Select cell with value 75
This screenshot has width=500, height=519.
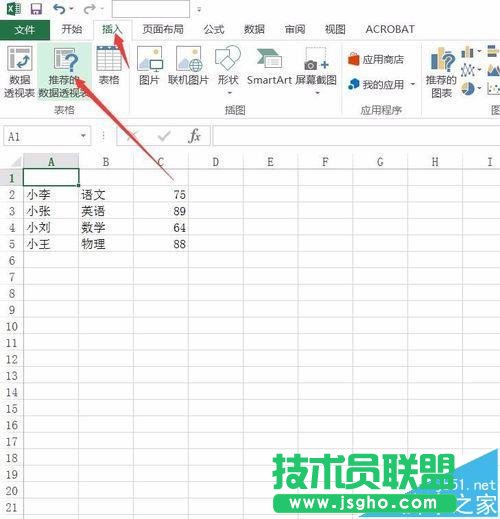click(161, 195)
